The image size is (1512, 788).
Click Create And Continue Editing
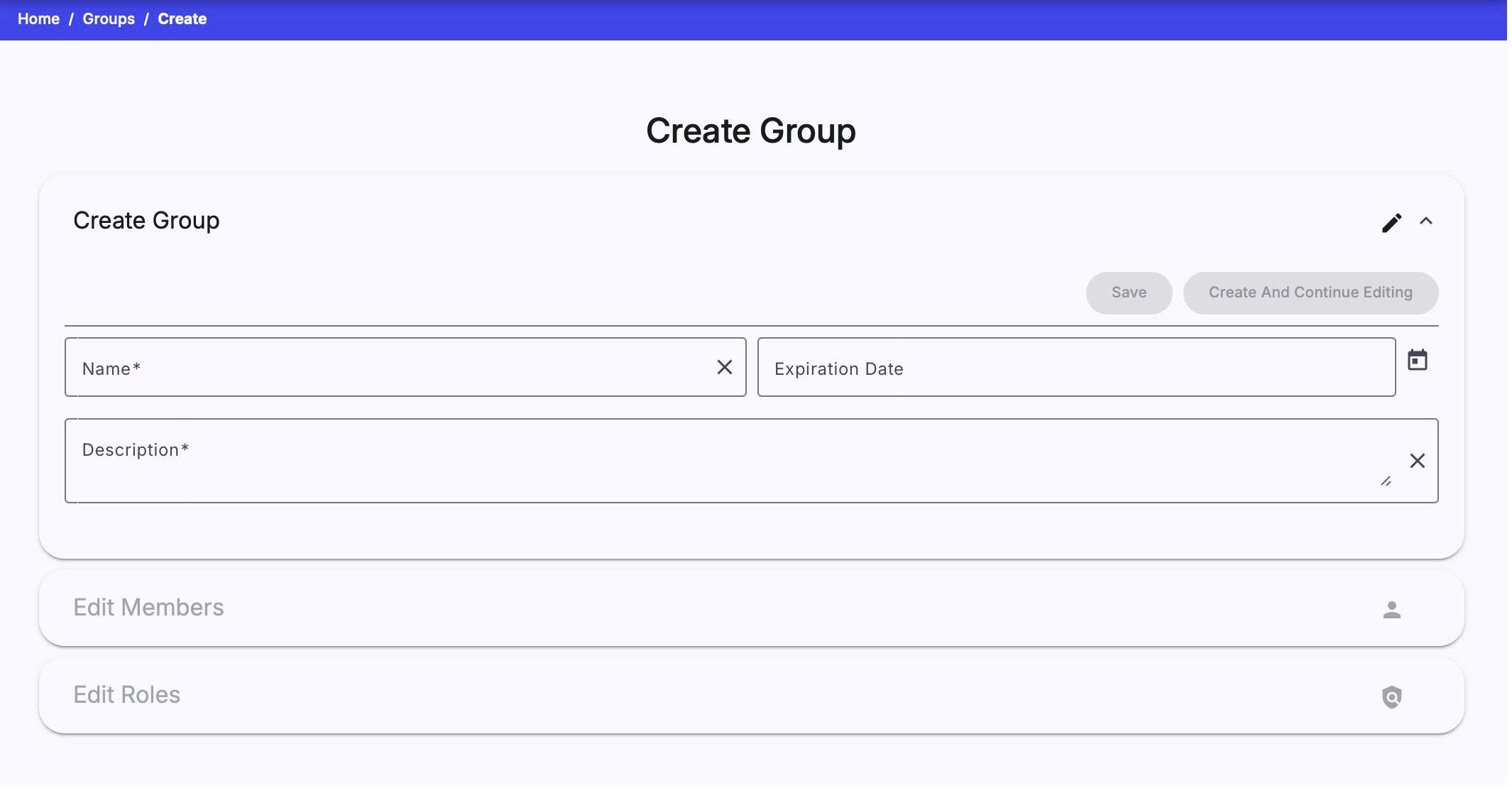tap(1310, 292)
